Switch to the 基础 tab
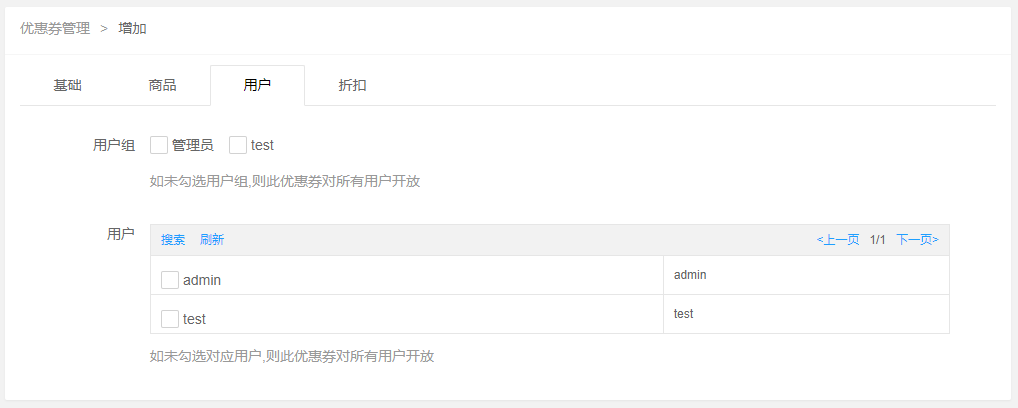This screenshot has height=408, width=1018. (67, 85)
